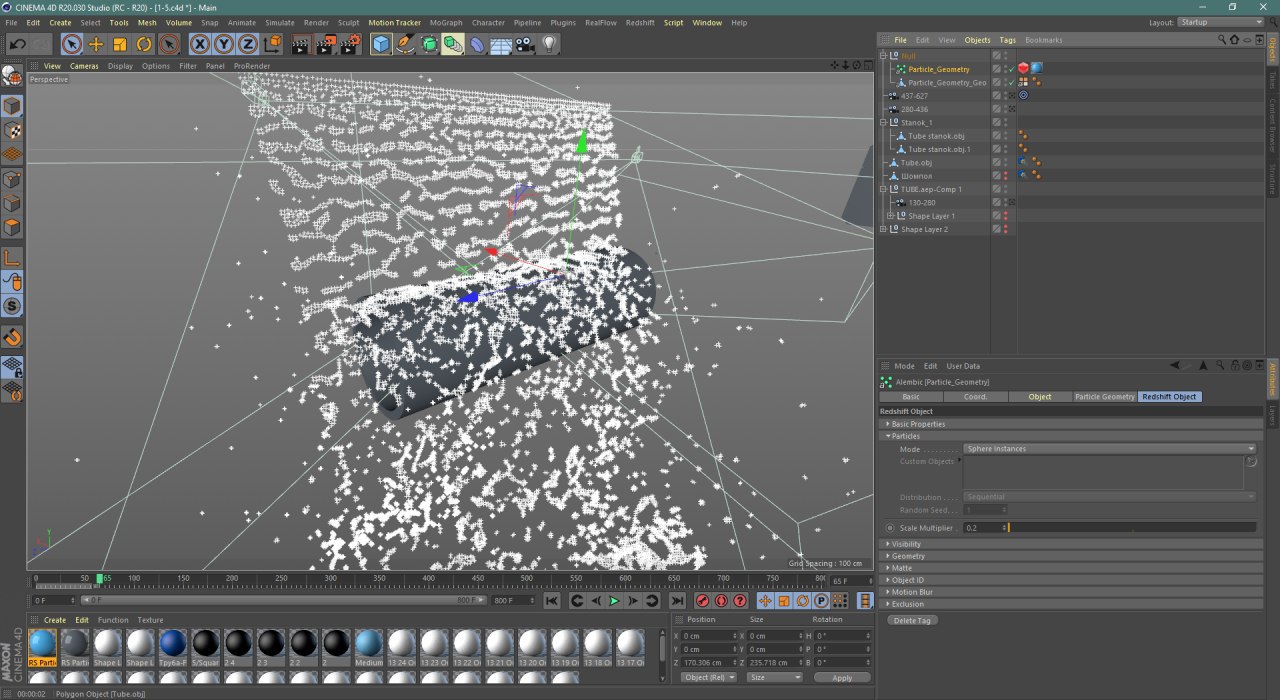The height and width of the screenshot is (700, 1280).
Task: Toggle the green enable checkmark for Particle_Geometry
Action: click(1011, 69)
